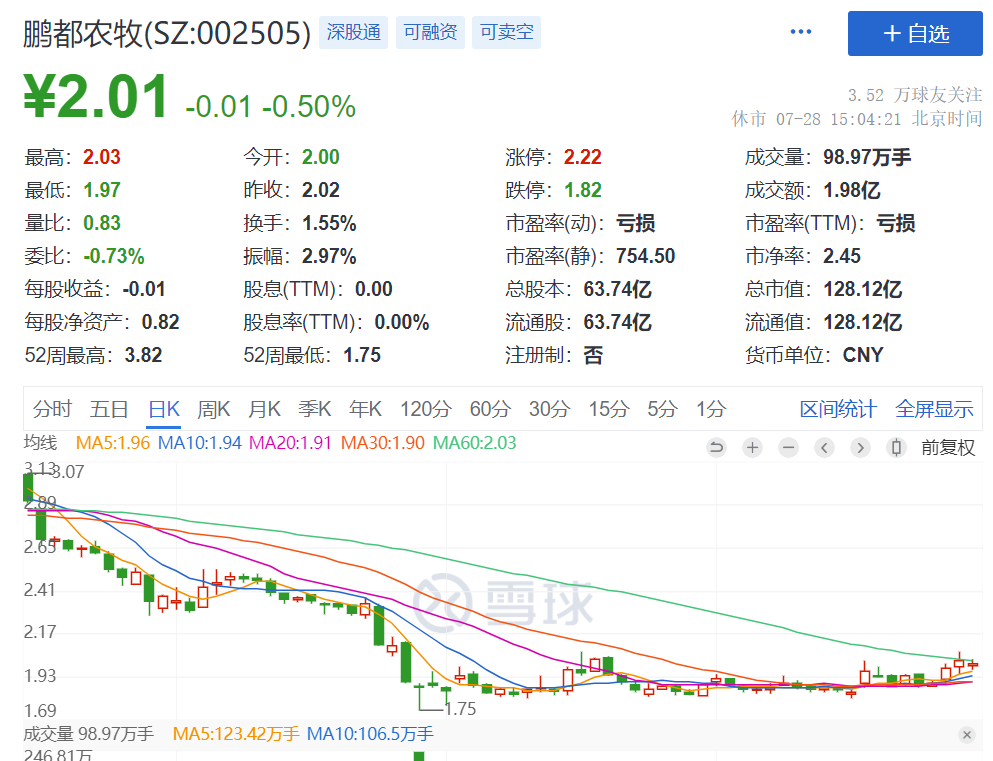Image resolution: width=993 pixels, height=761 pixels.
Task: Open the three-dot more options menu
Action: tap(800, 32)
